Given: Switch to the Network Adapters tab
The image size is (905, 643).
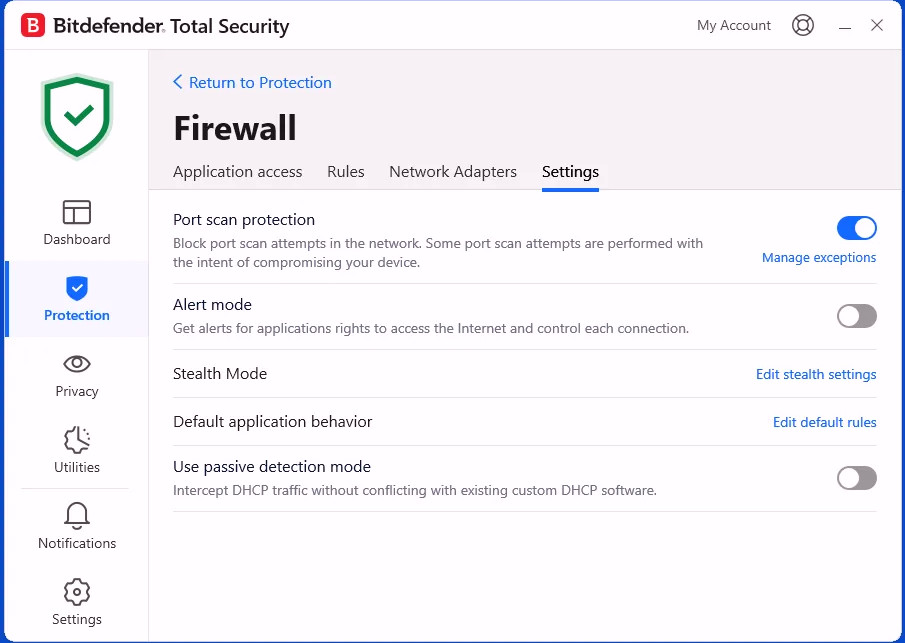Looking at the screenshot, I should pyautogui.click(x=453, y=171).
